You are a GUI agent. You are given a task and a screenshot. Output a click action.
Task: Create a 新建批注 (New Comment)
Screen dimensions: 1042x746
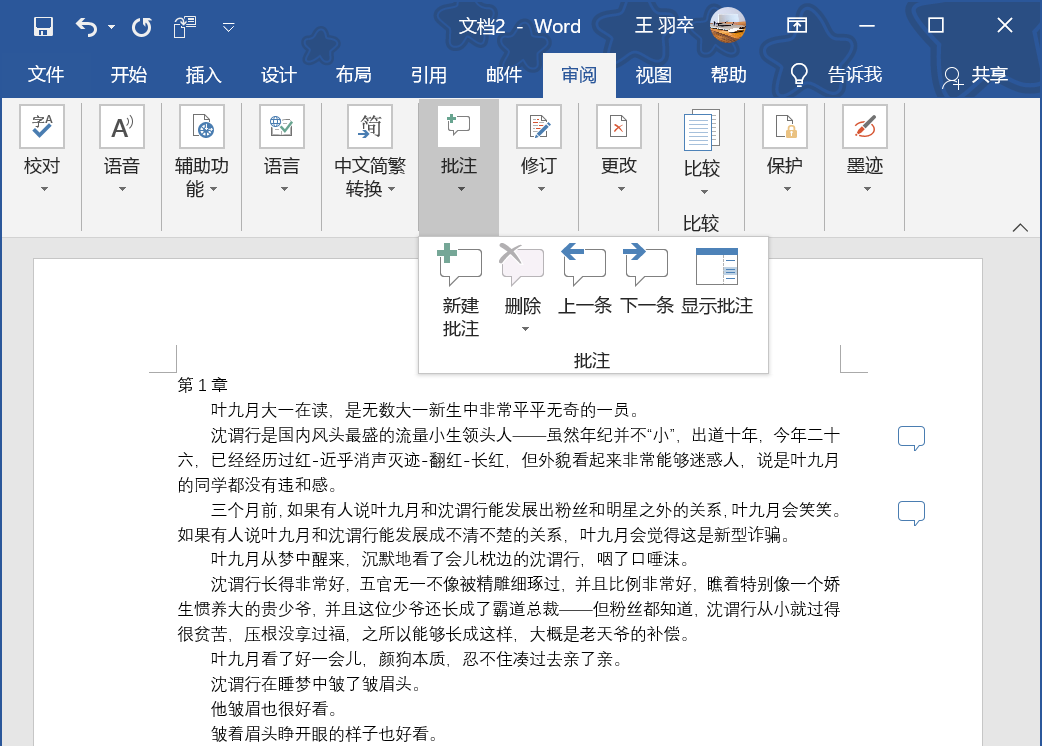point(459,285)
